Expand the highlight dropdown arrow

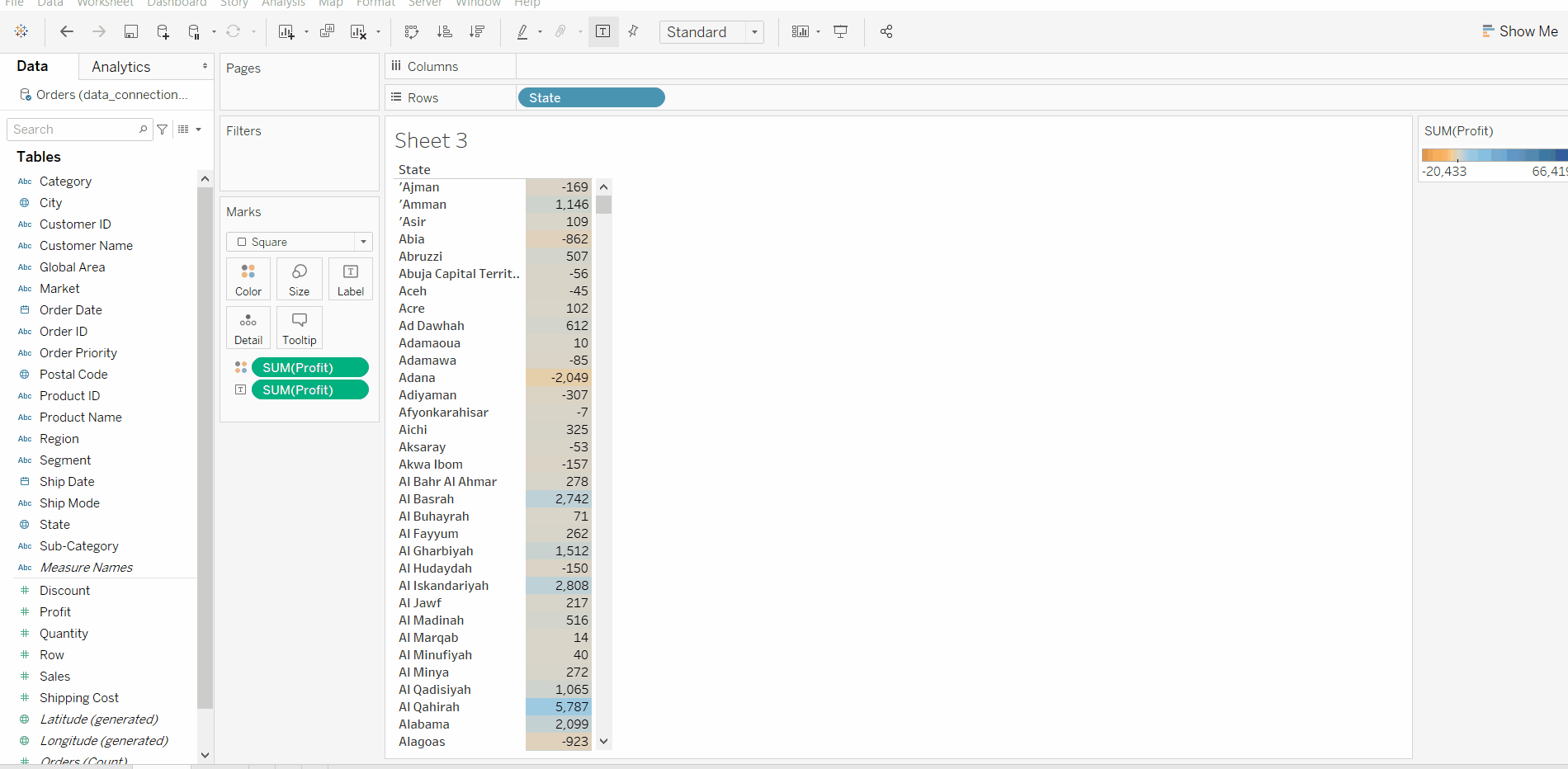540,32
